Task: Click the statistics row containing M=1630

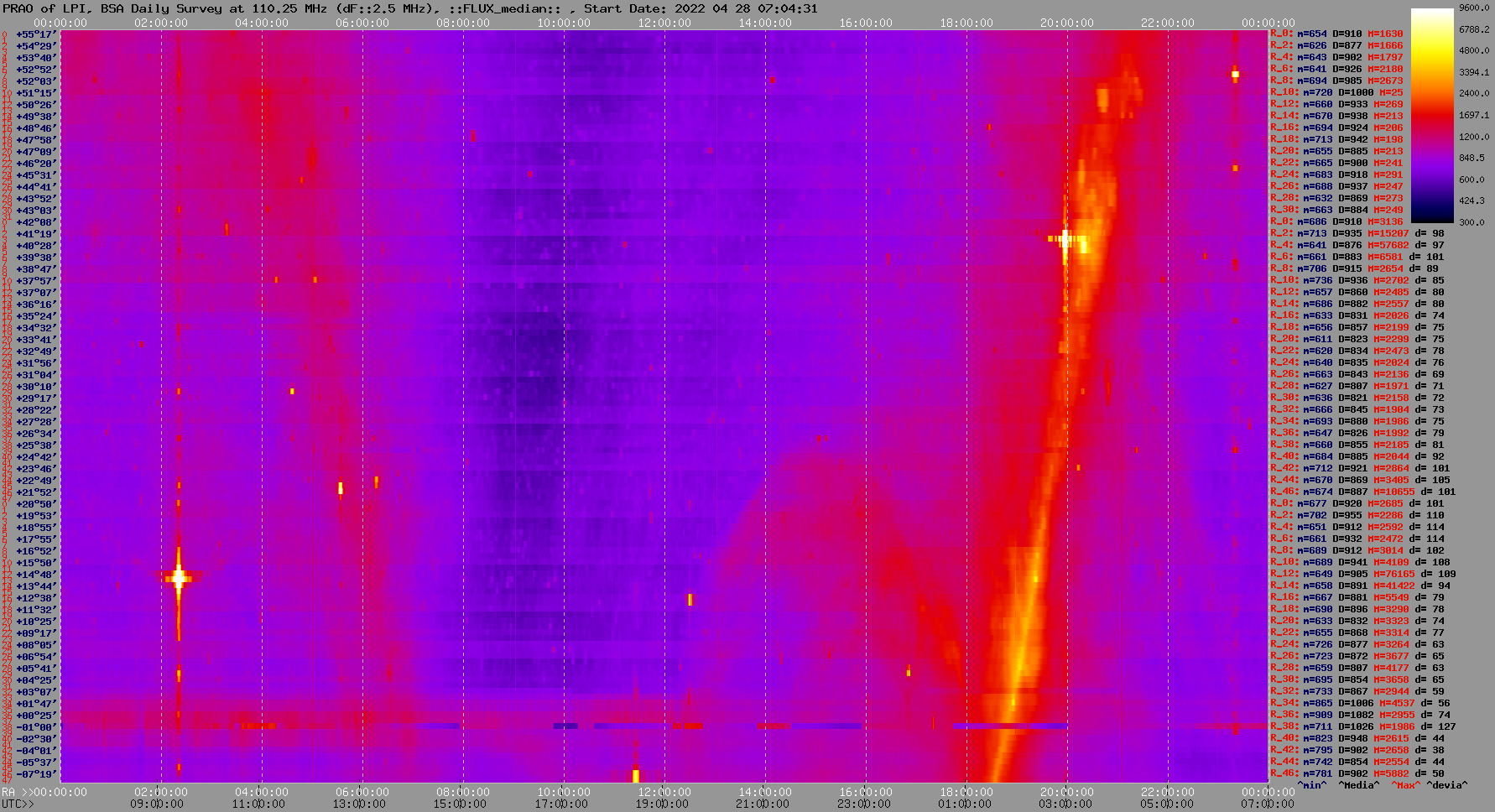Action: [x=1336, y=34]
